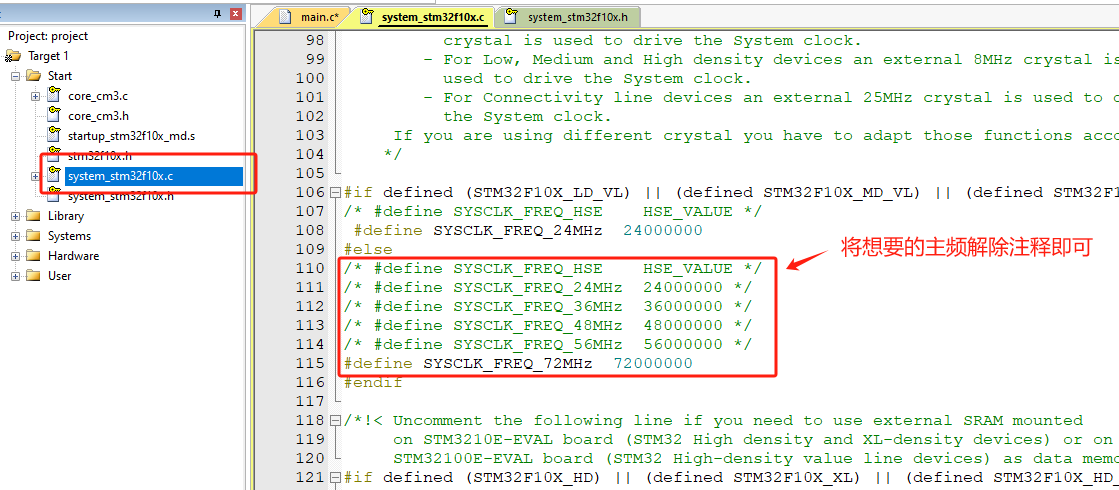
Task: Click line 115 SYSCLK_FREQ_72MHz define
Action: pos(518,364)
